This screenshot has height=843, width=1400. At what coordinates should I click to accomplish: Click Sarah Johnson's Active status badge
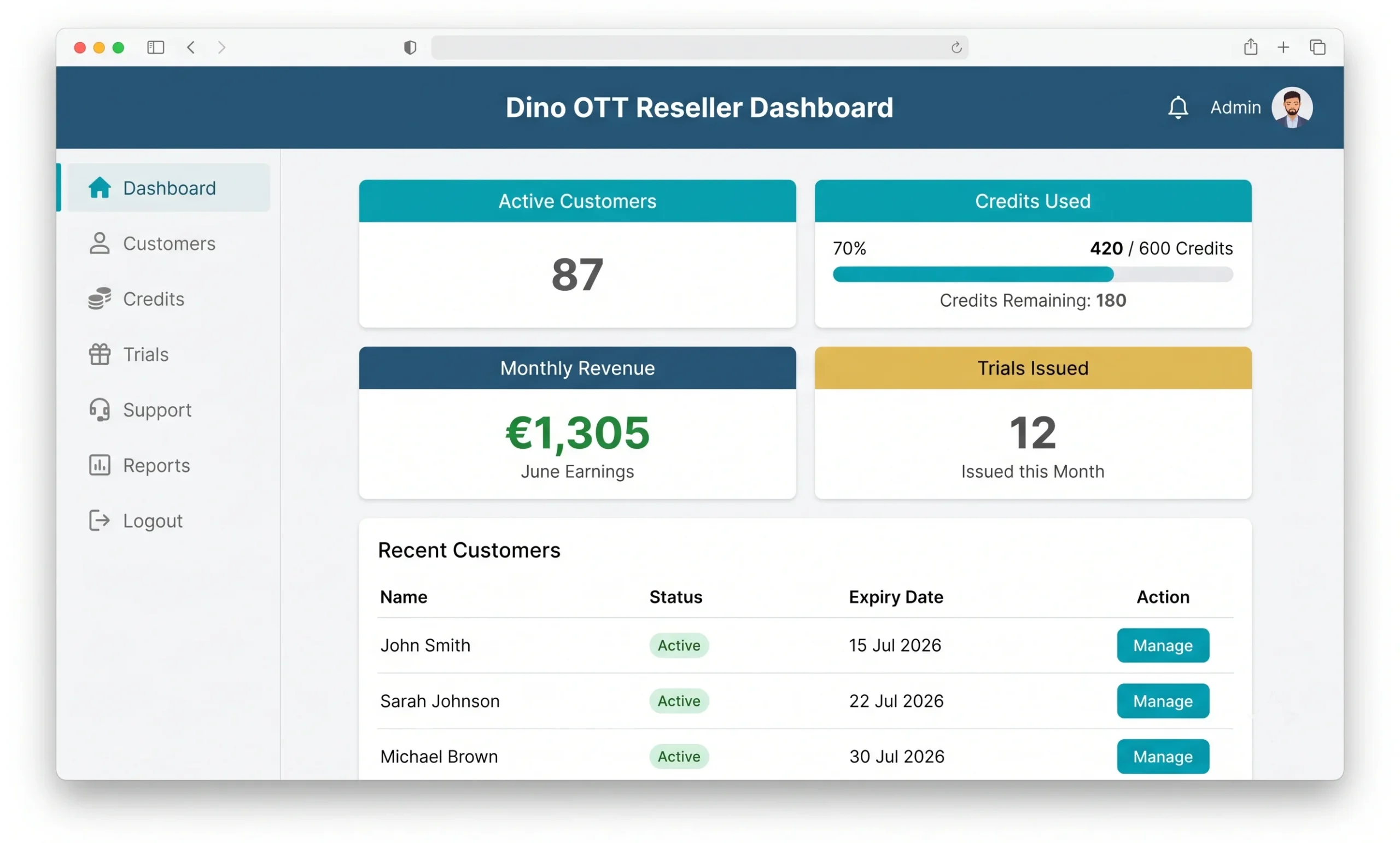point(679,701)
